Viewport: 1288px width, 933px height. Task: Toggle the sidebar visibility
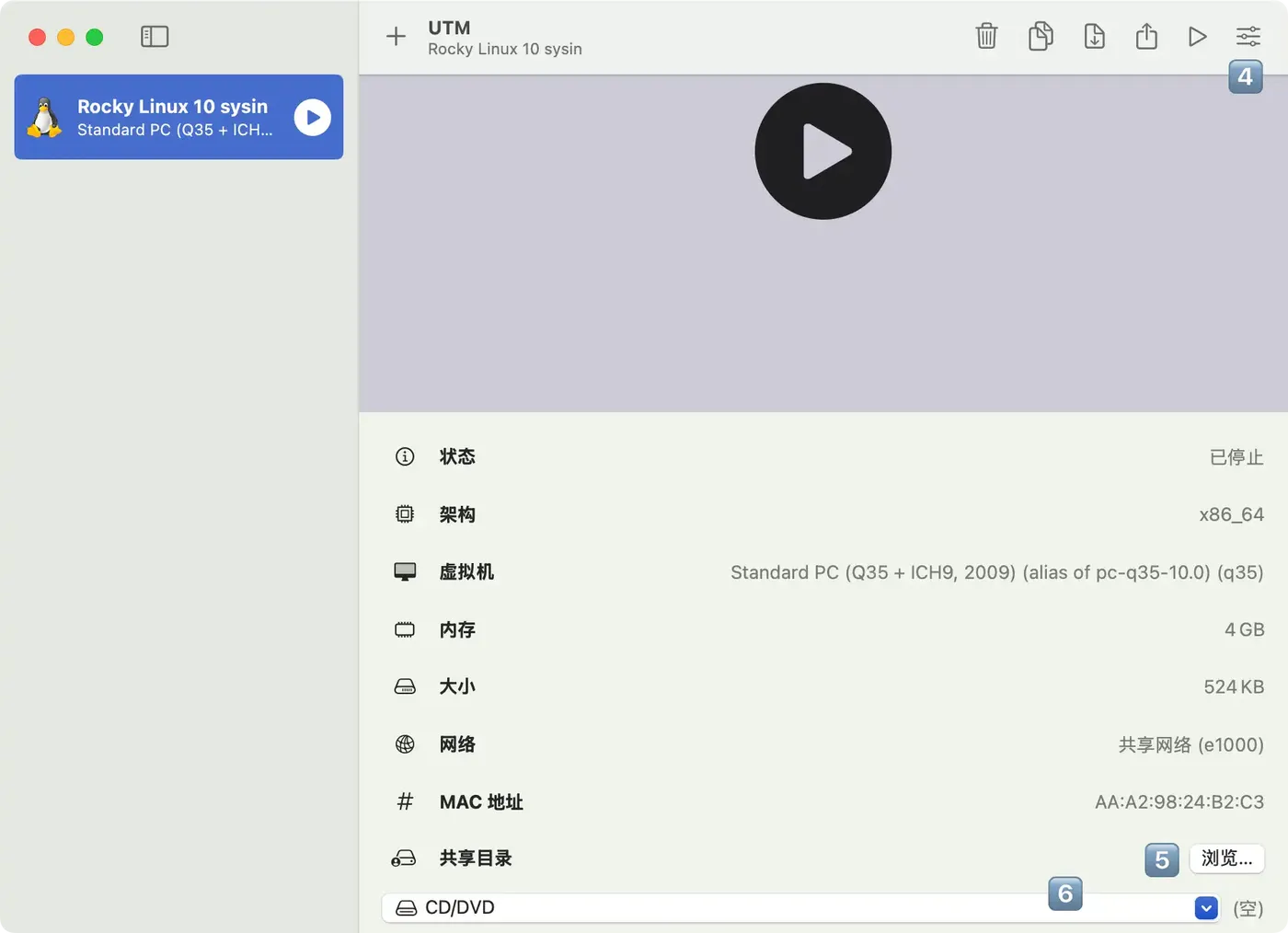coord(155,37)
